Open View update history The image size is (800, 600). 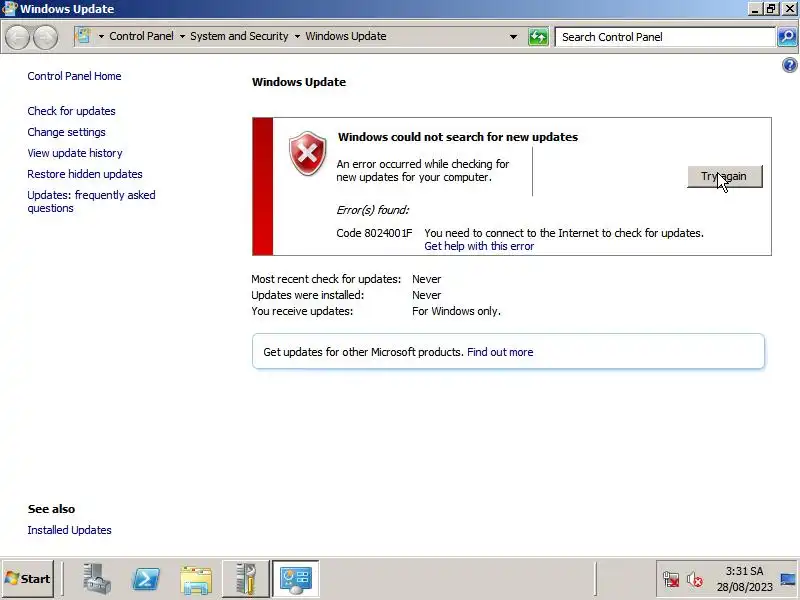tap(75, 153)
